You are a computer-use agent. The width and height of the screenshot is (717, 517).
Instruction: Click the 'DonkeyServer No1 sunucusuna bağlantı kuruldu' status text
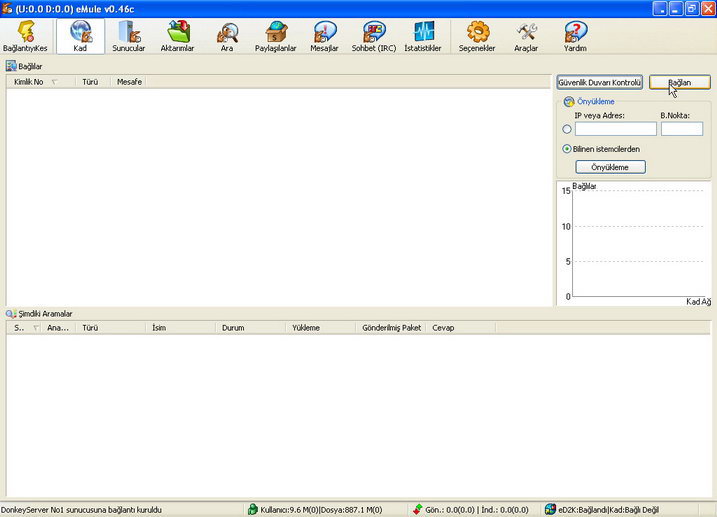pyautogui.click(x=81, y=510)
